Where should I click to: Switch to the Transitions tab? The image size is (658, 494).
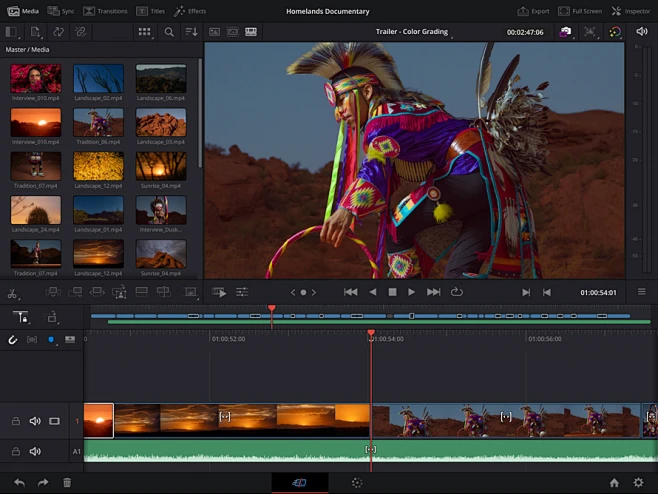(x=105, y=11)
